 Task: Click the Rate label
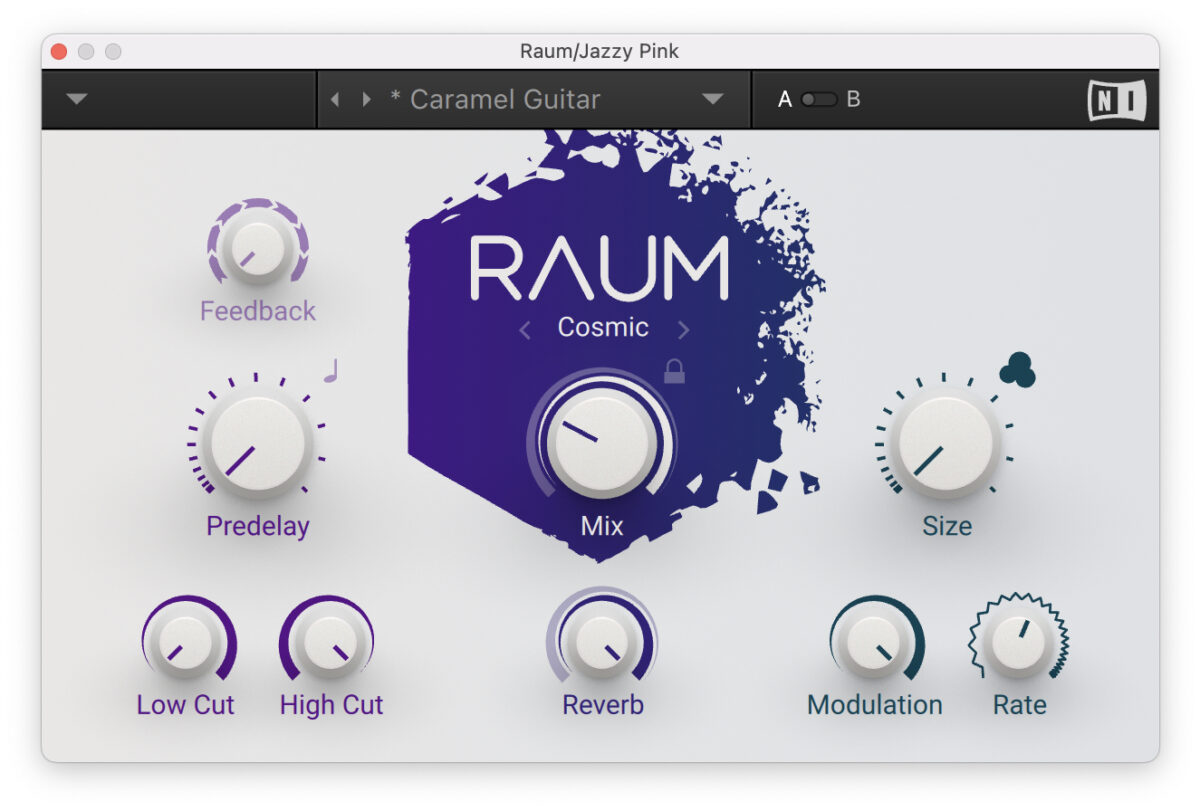coord(1020,705)
